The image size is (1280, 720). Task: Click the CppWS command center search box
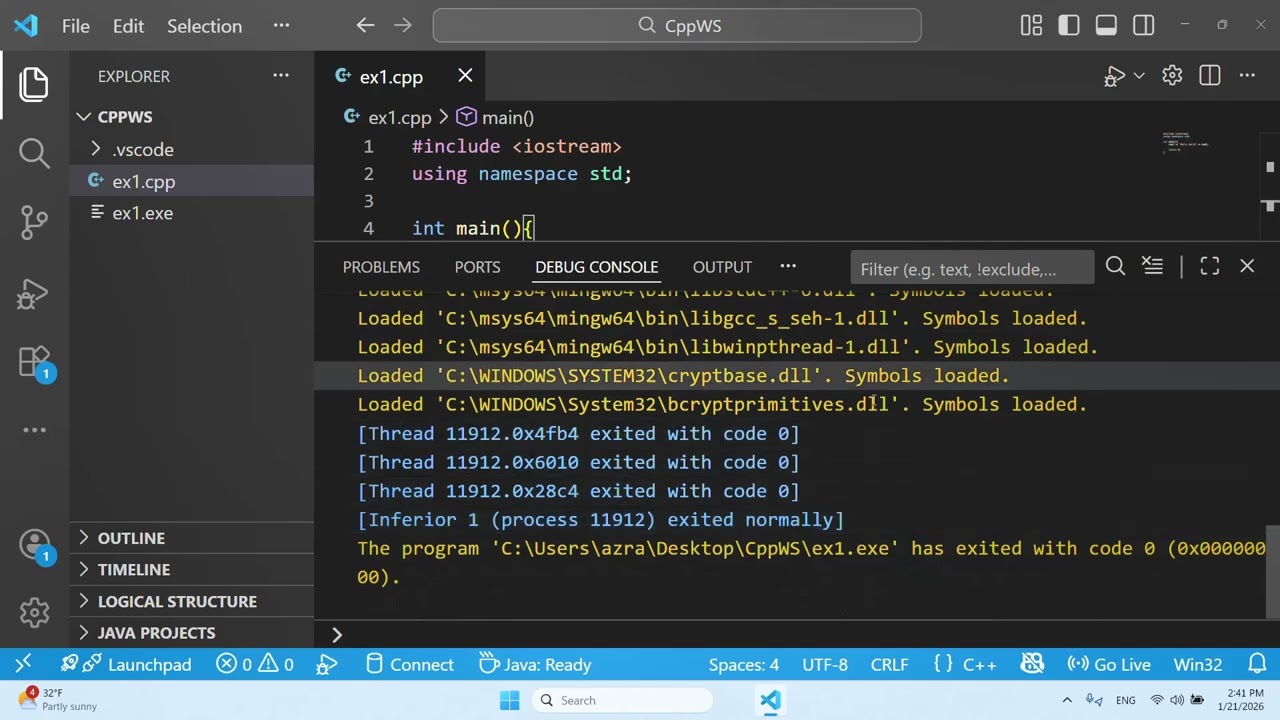click(x=677, y=26)
